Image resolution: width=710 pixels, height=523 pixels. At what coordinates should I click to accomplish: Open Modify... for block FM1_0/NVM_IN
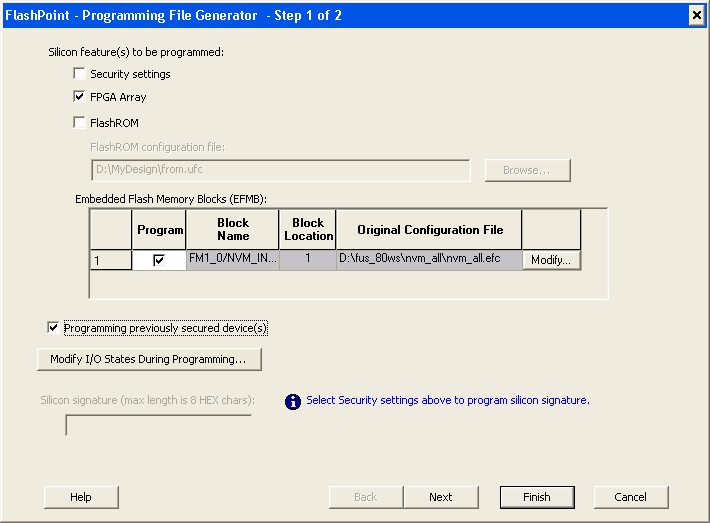551,260
